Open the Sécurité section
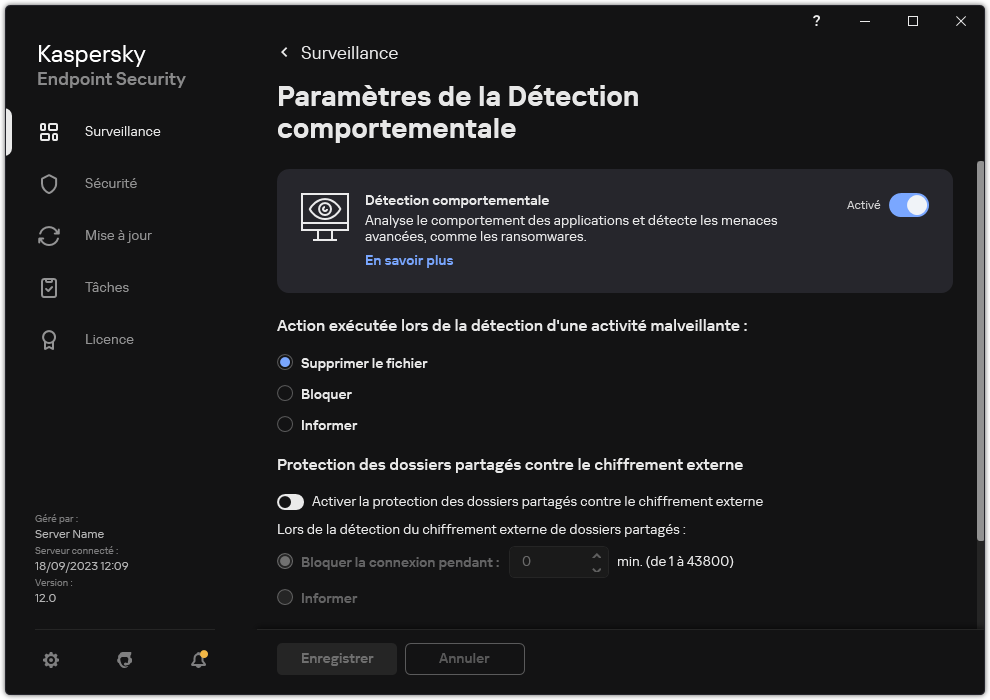Screen dimensions: 990x700 point(48,183)
